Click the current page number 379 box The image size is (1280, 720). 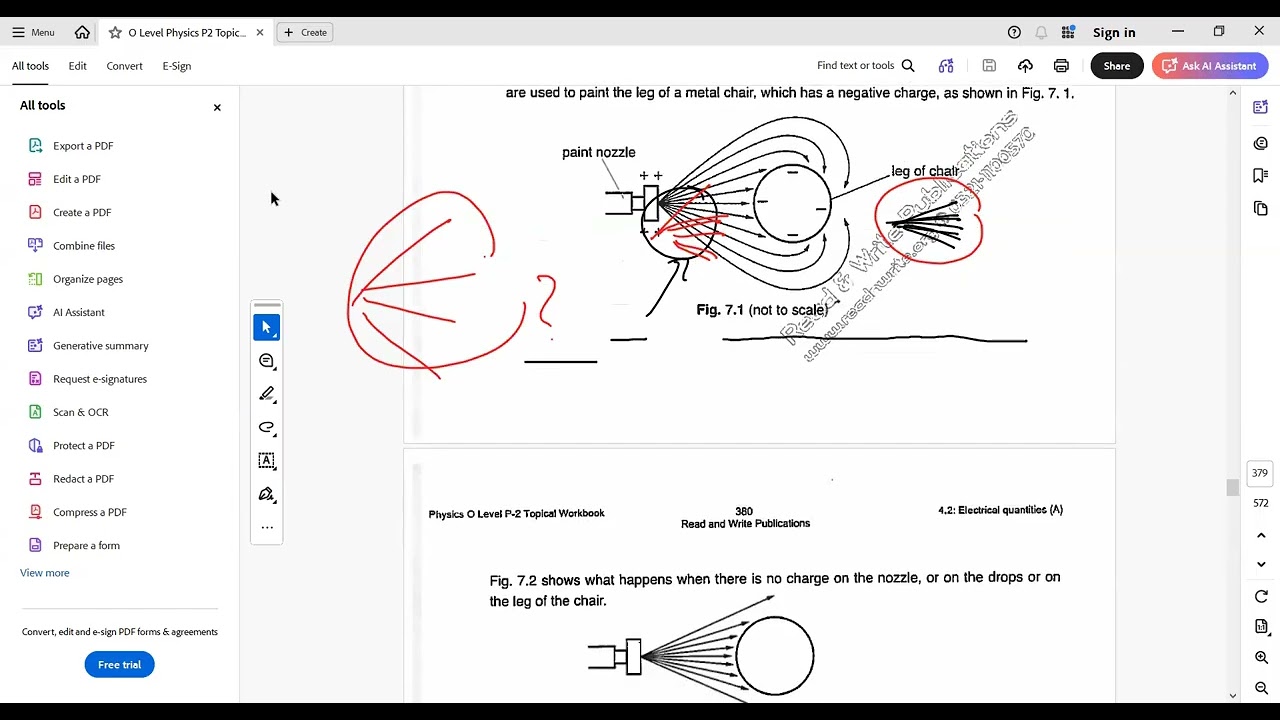click(x=1260, y=473)
